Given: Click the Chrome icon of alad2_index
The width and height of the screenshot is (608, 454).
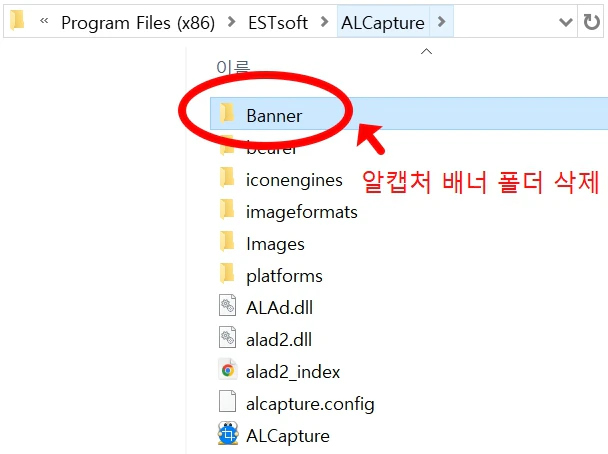Looking at the screenshot, I should point(228,370).
